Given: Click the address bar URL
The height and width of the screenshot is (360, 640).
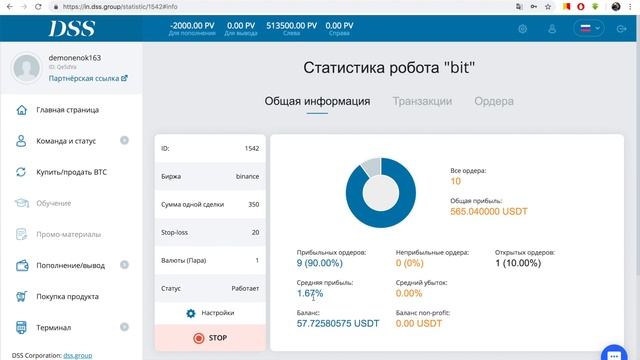Looking at the screenshot, I should click(x=120, y=7).
